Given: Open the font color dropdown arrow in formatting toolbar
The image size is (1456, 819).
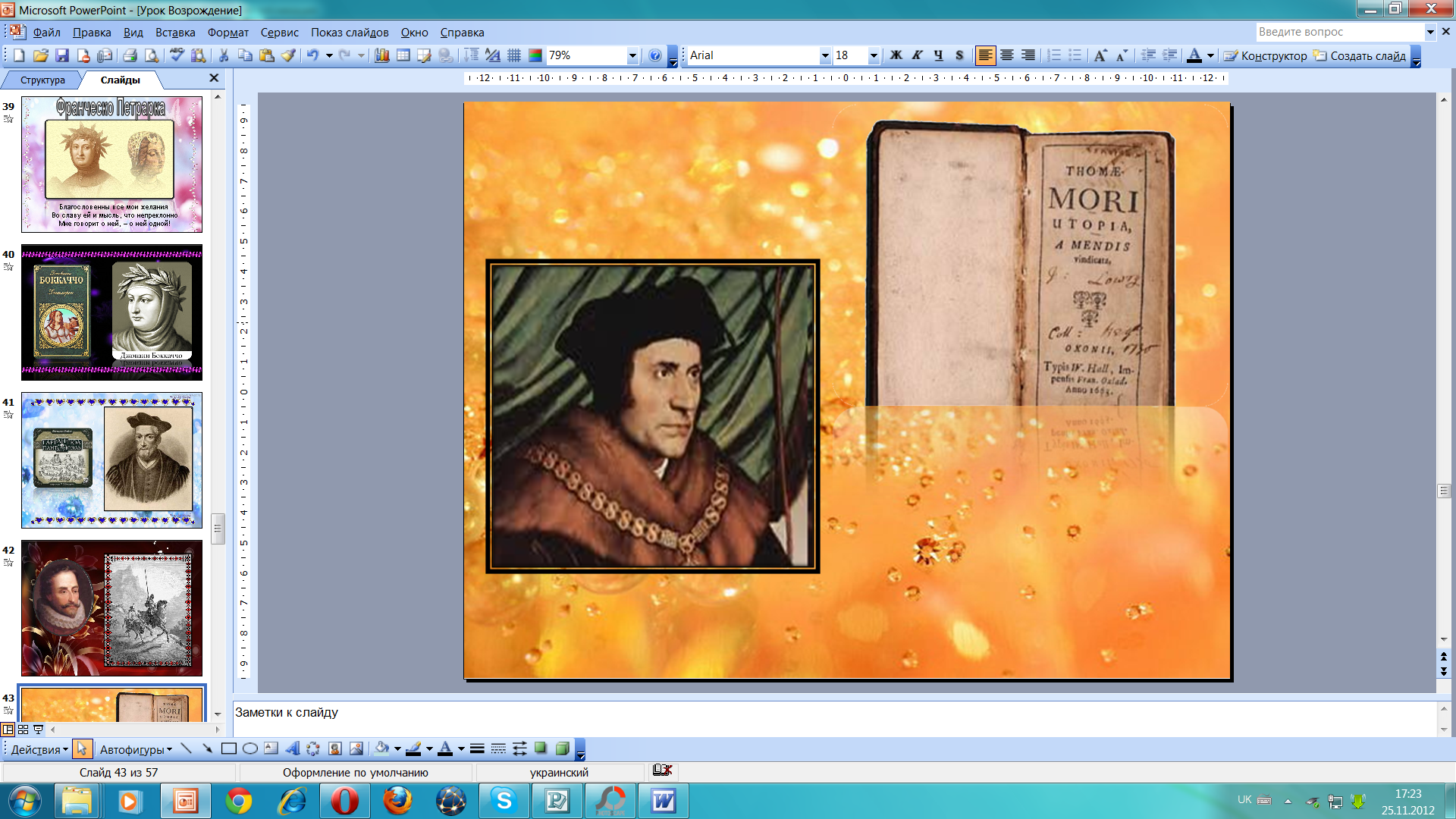Looking at the screenshot, I should point(1210,55).
